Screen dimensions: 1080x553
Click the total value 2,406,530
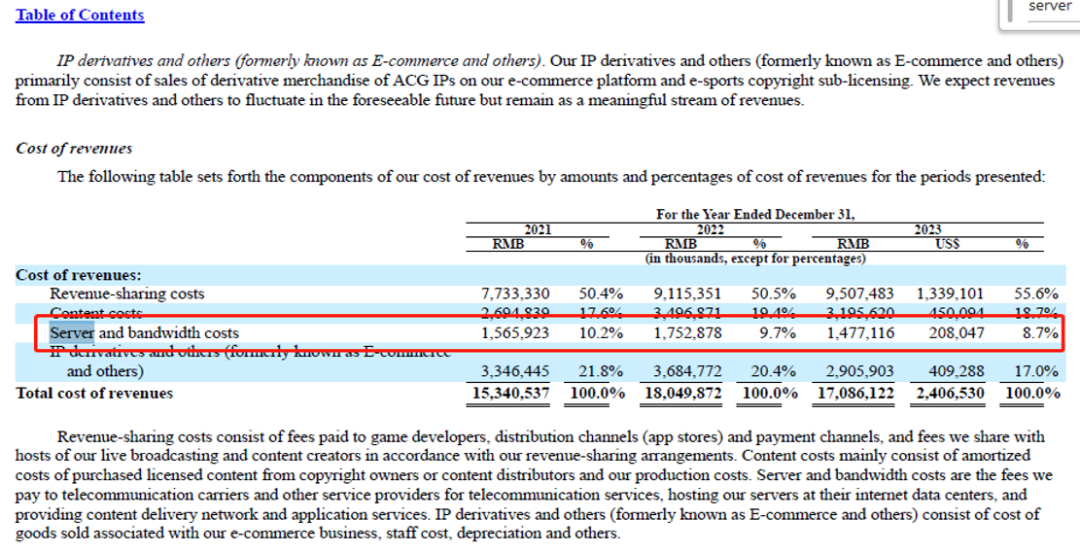(x=951, y=393)
